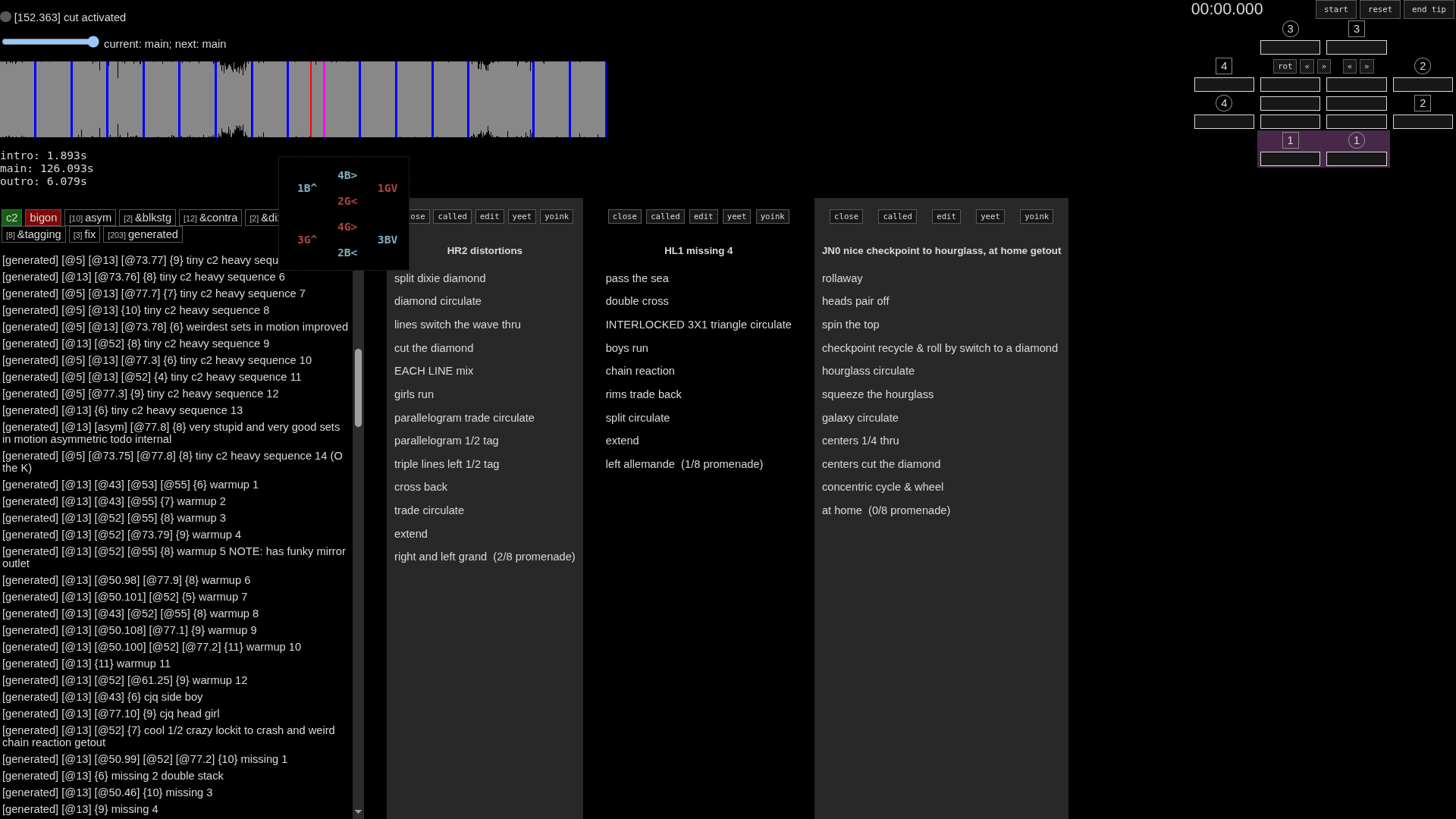Click yoink on the HL1 missing 4 panel
The image size is (1456, 819).
pos(772,217)
